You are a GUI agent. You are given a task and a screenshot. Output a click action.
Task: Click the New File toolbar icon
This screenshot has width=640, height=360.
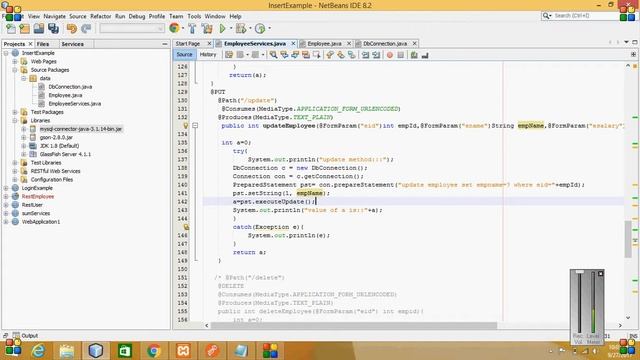click(x=11, y=29)
